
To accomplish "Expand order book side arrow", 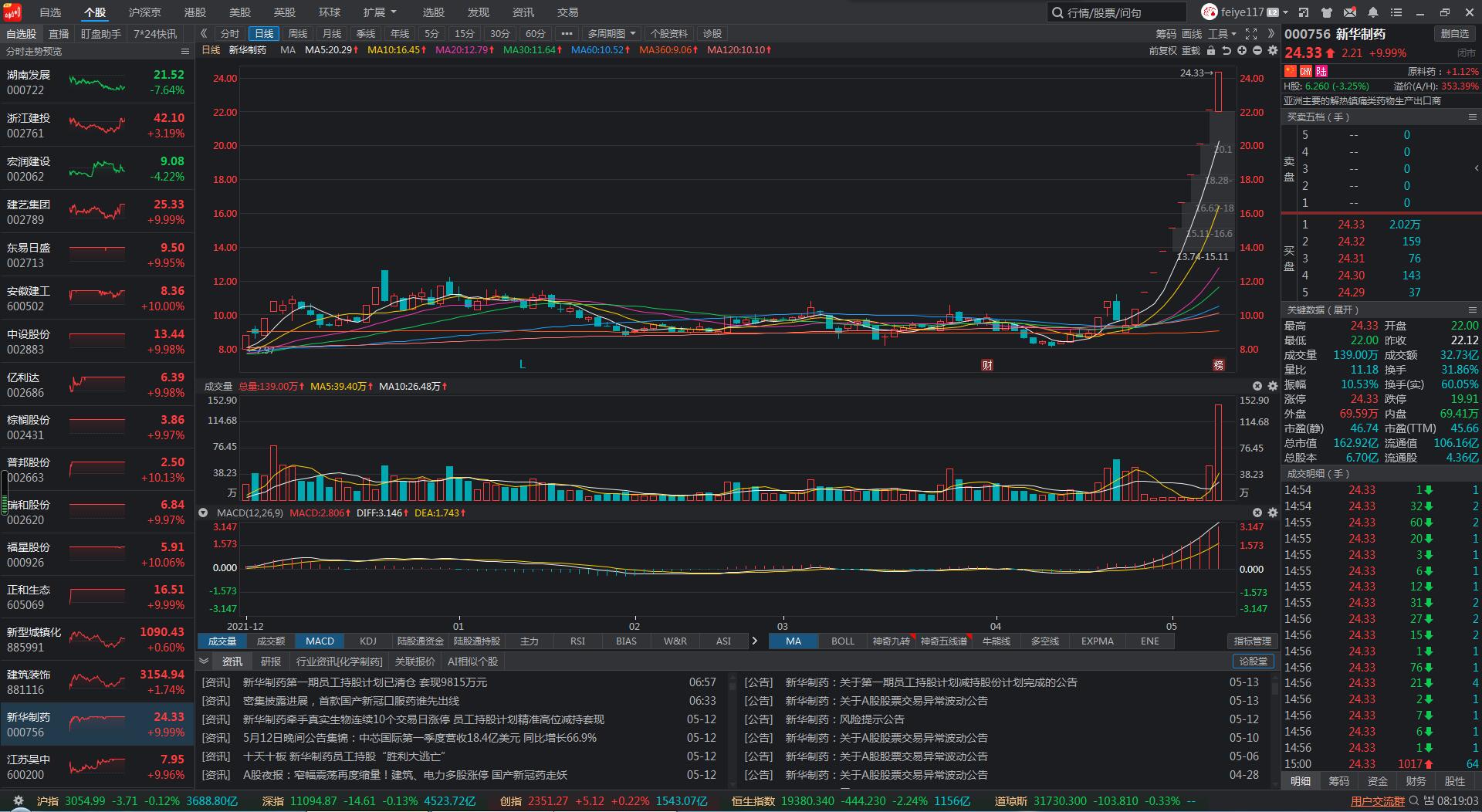I will coord(1476,168).
